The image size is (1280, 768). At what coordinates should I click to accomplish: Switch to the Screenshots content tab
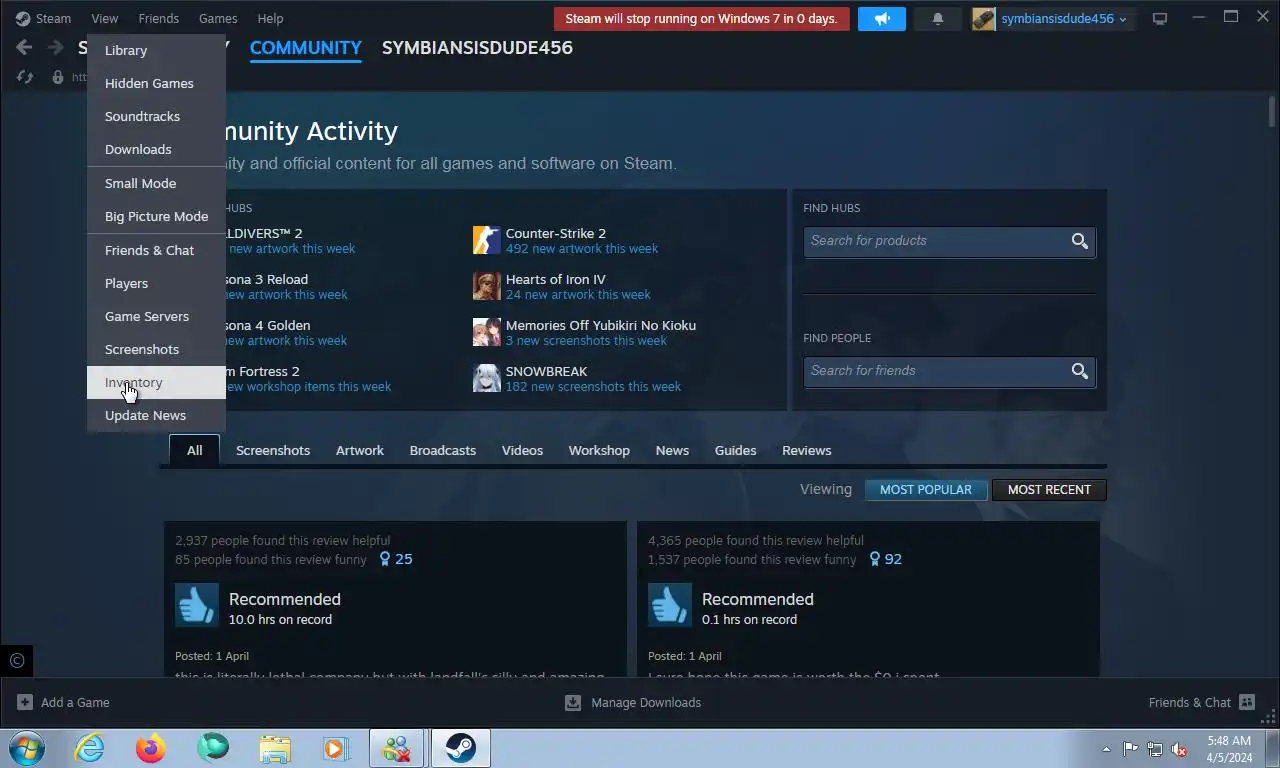[273, 450]
